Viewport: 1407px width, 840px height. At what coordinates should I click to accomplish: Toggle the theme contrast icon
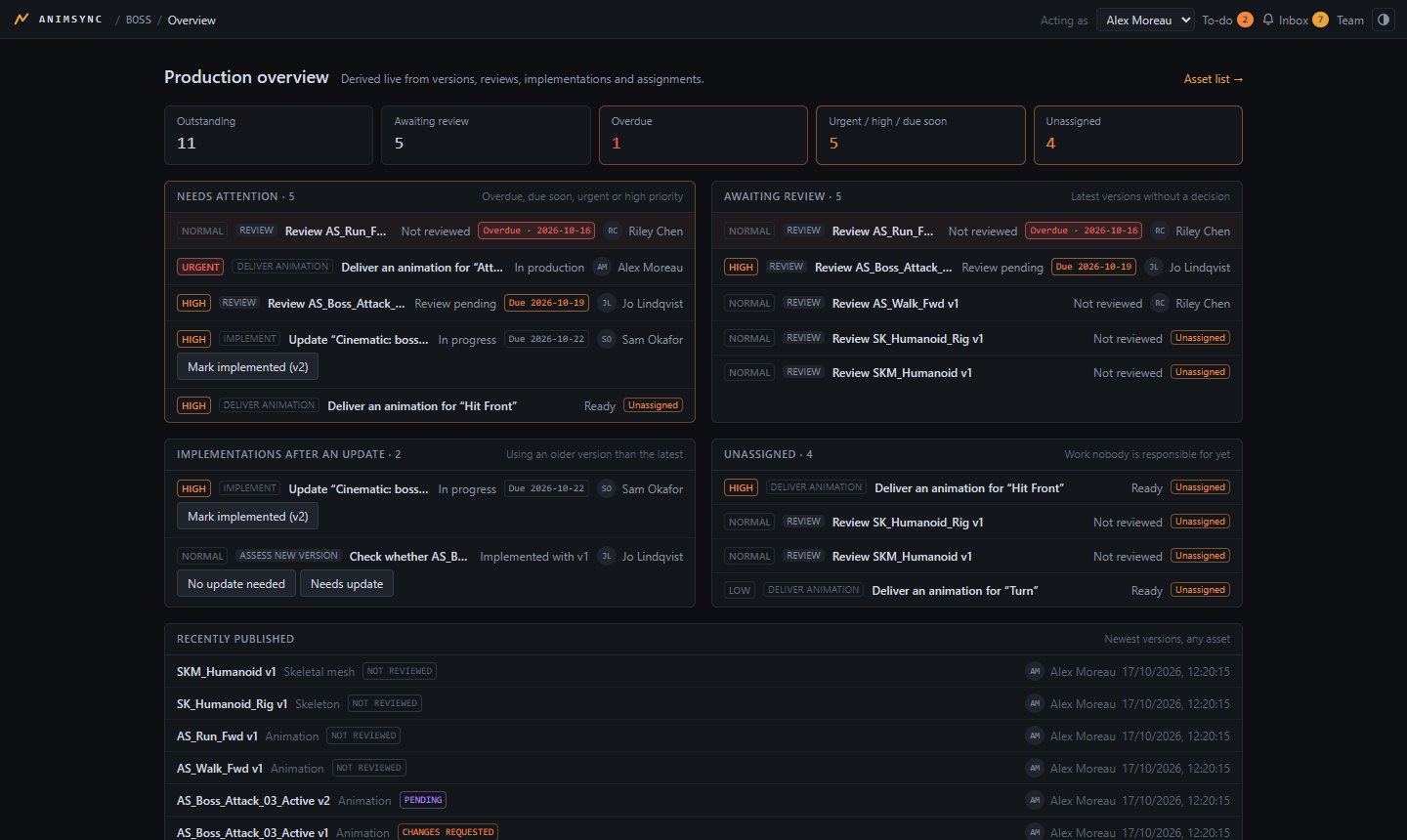(x=1384, y=20)
